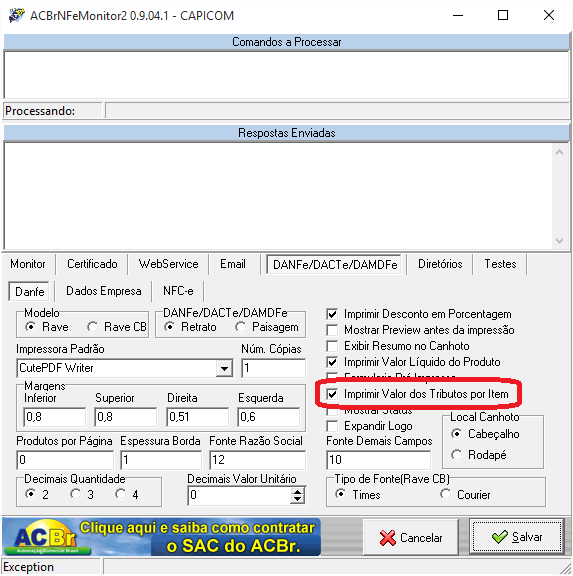
Task: Decrease Decimais Valor Unitário with down spinner
Action: tap(297, 499)
